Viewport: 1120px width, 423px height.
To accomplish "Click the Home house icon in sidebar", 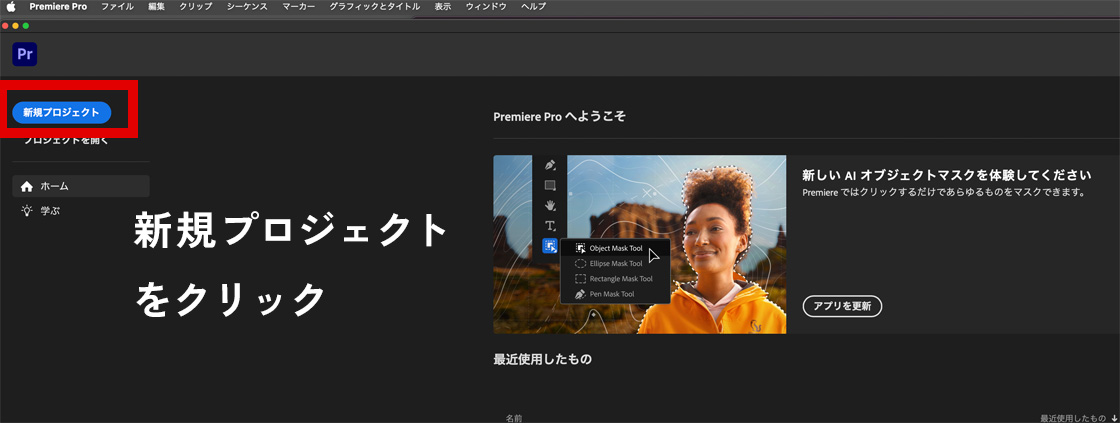I will [x=27, y=186].
